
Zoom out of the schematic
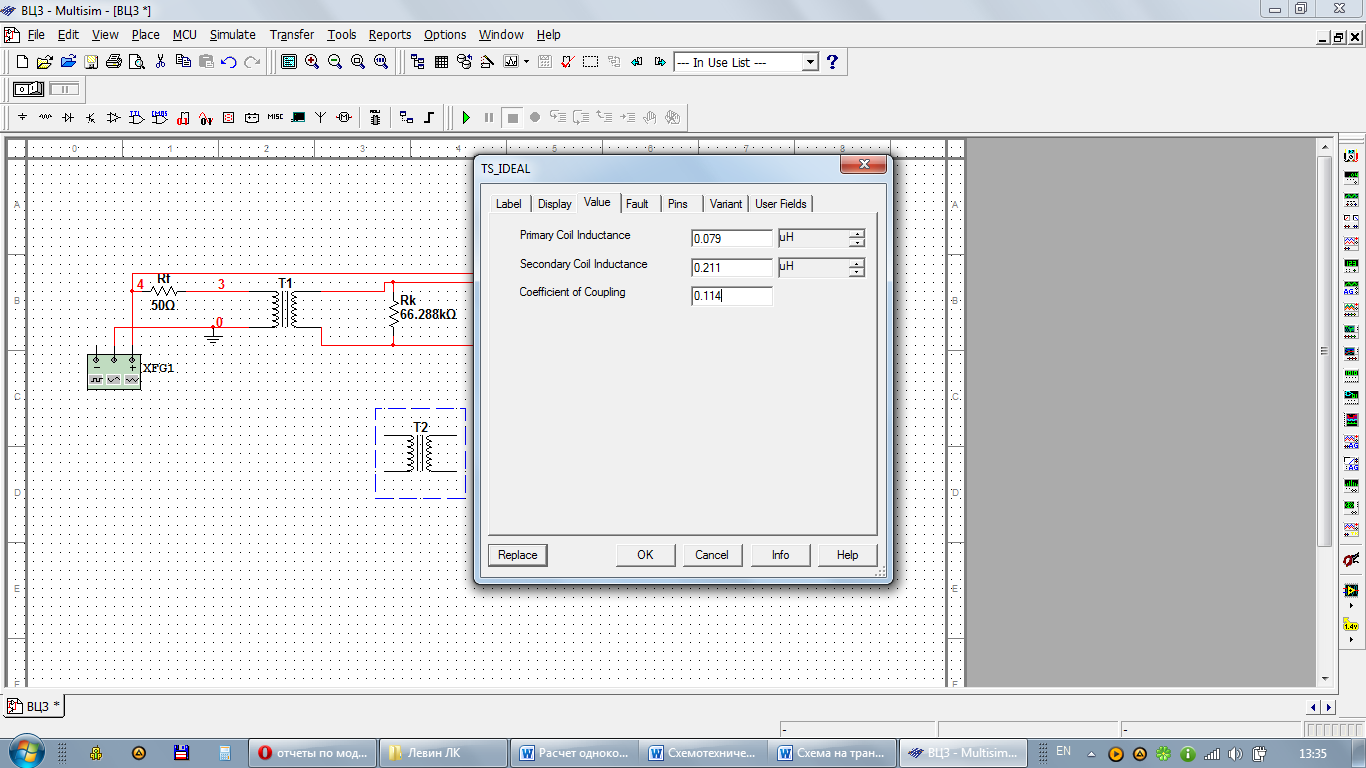pyautogui.click(x=335, y=62)
